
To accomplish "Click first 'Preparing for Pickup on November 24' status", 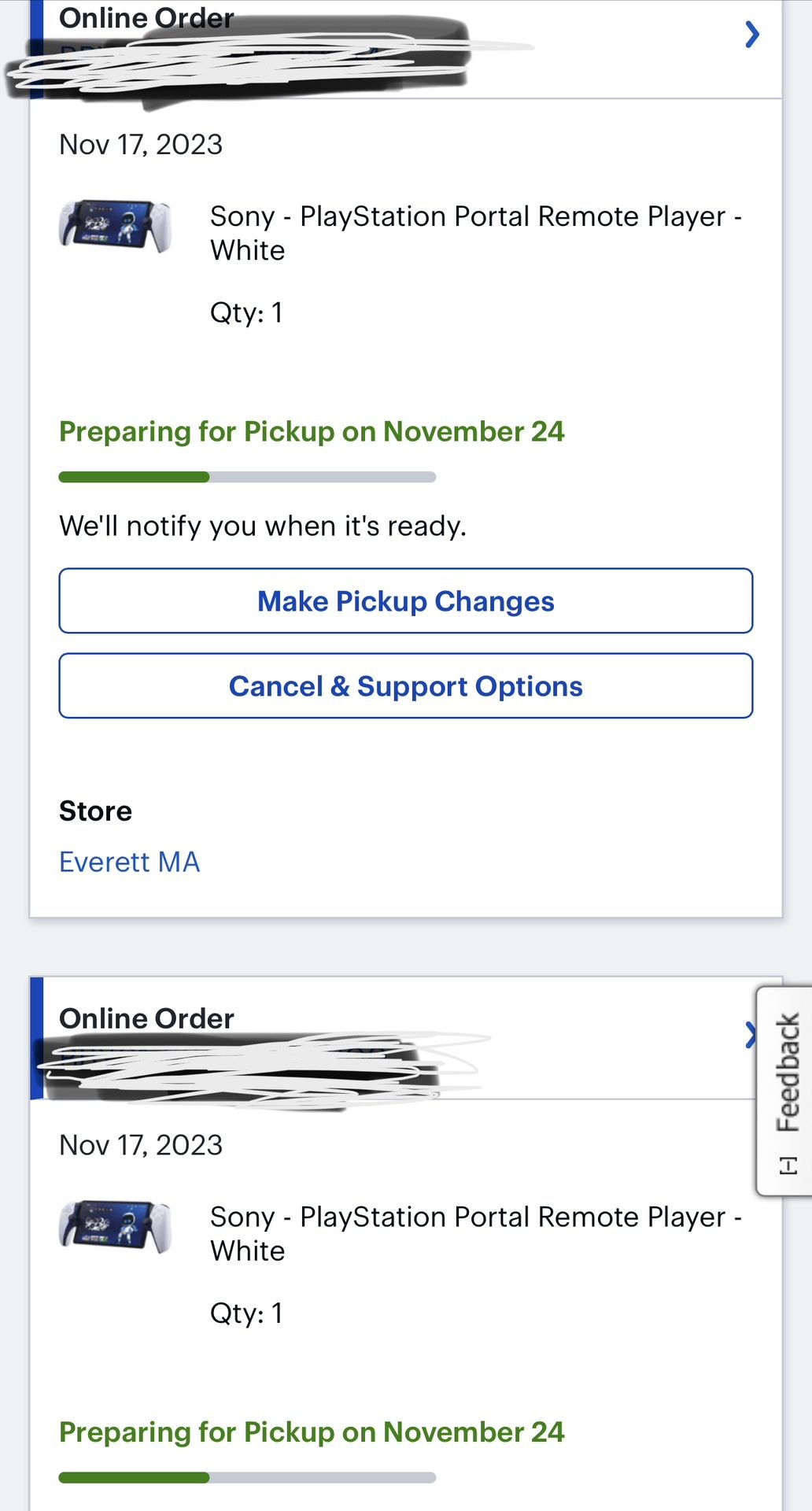I will [x=312, y=432].
